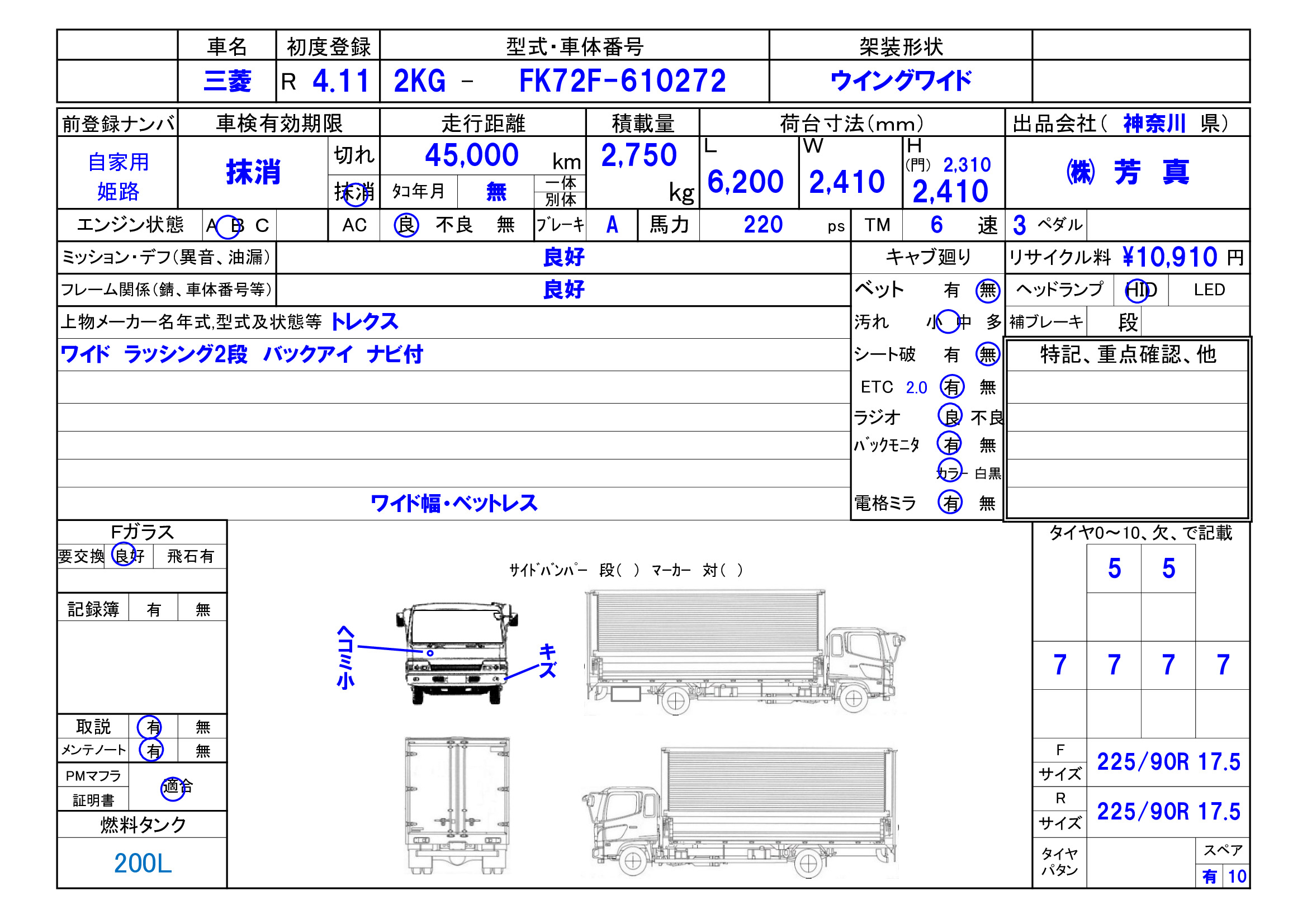Screen dimensions: 1307x924
Task: Click the rear-view truck drawing
Action: tap(457, 805)
